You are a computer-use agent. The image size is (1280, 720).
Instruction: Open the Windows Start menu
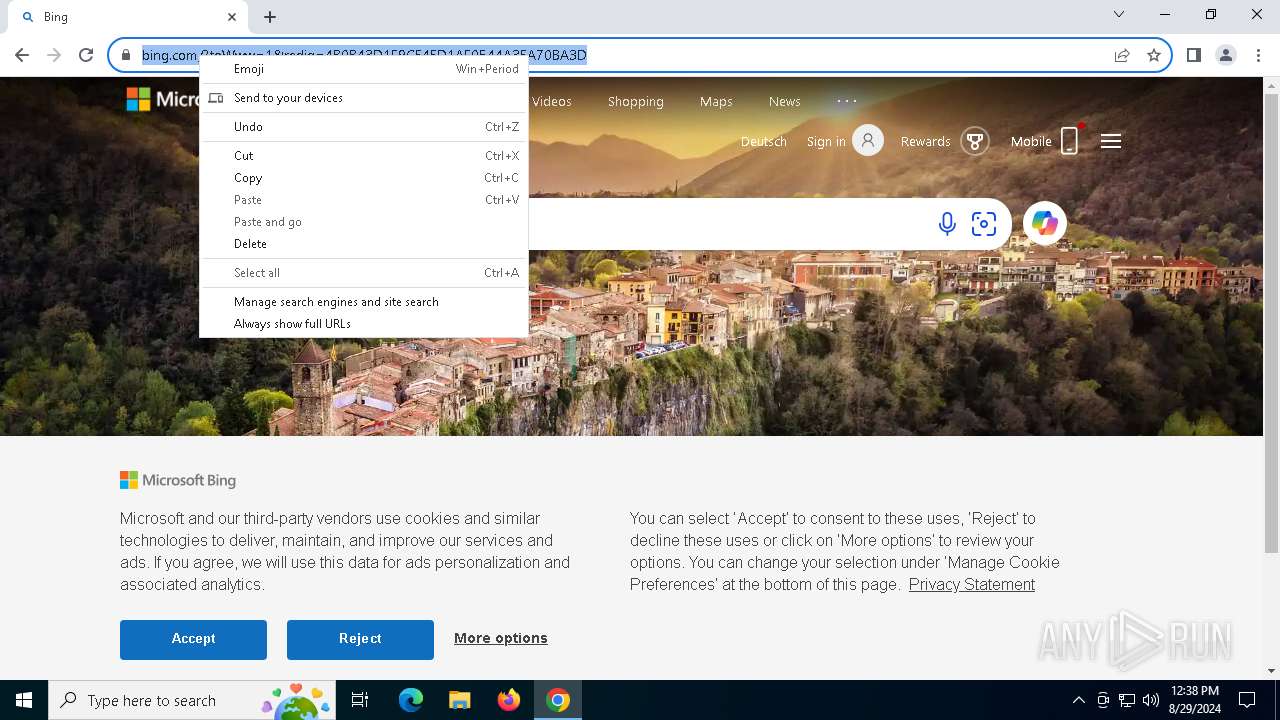24,700
